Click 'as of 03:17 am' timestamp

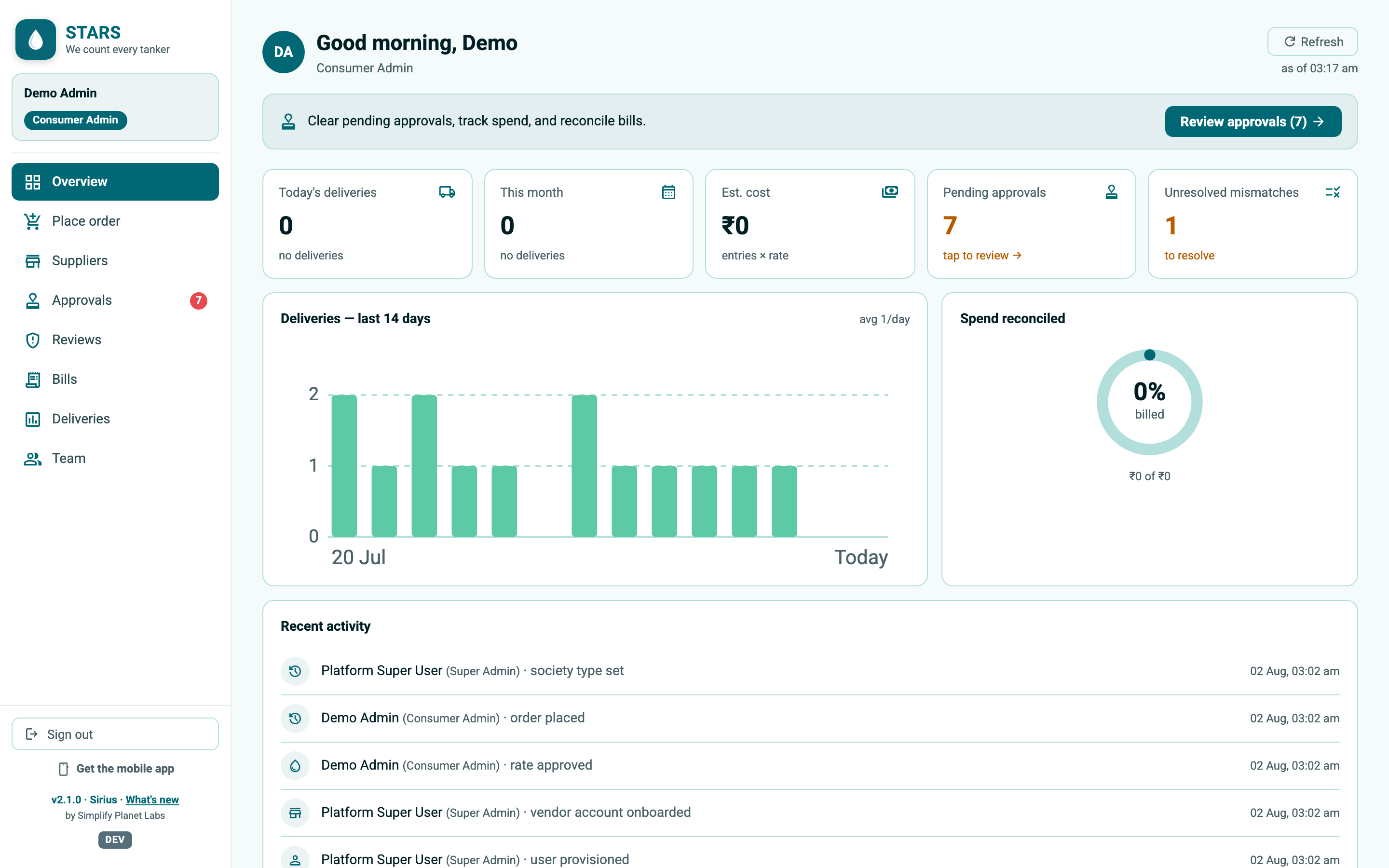[x=1319, y=68]
